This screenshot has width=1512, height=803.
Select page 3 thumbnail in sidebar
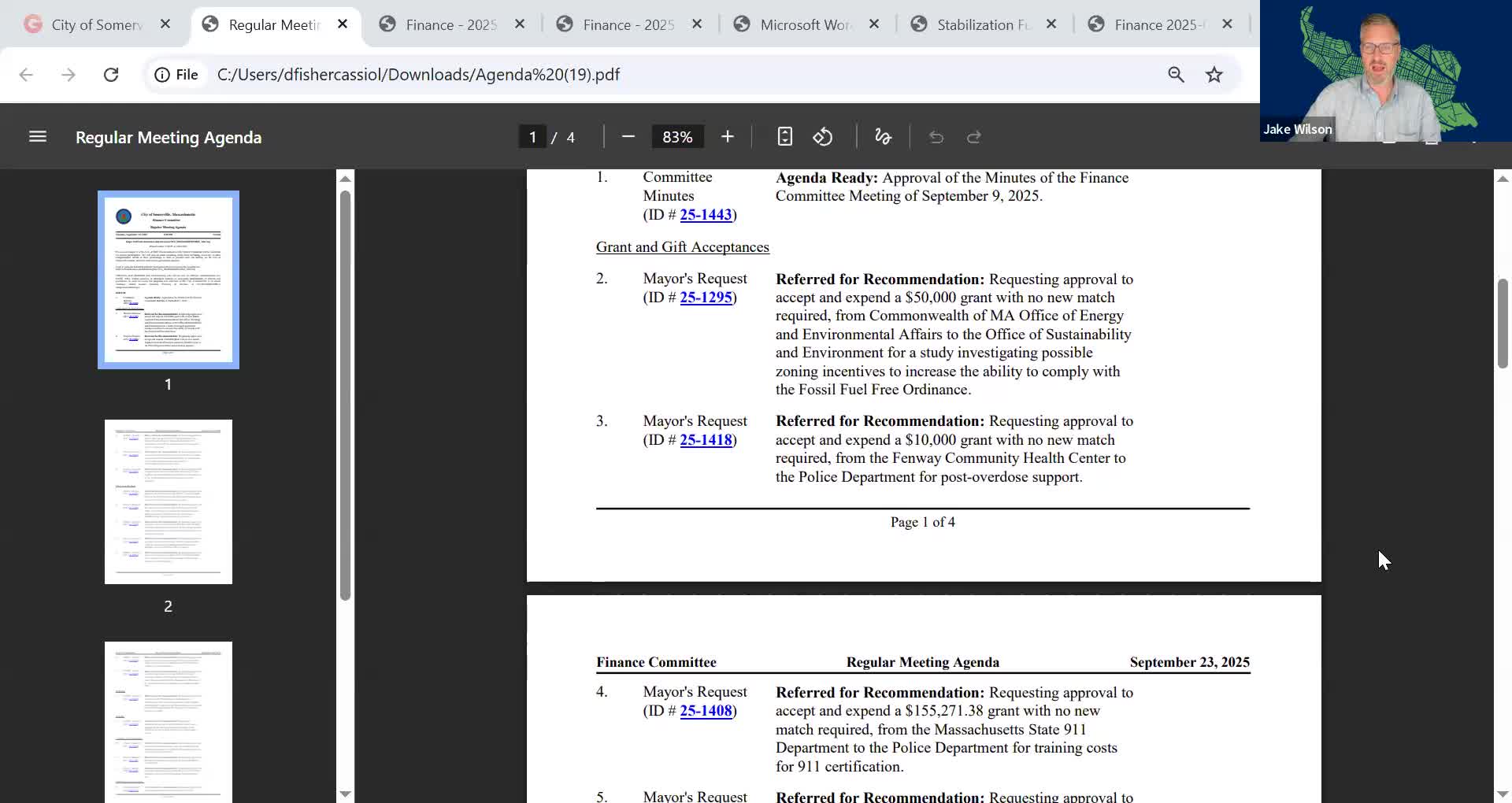click(x=169, y=722)
